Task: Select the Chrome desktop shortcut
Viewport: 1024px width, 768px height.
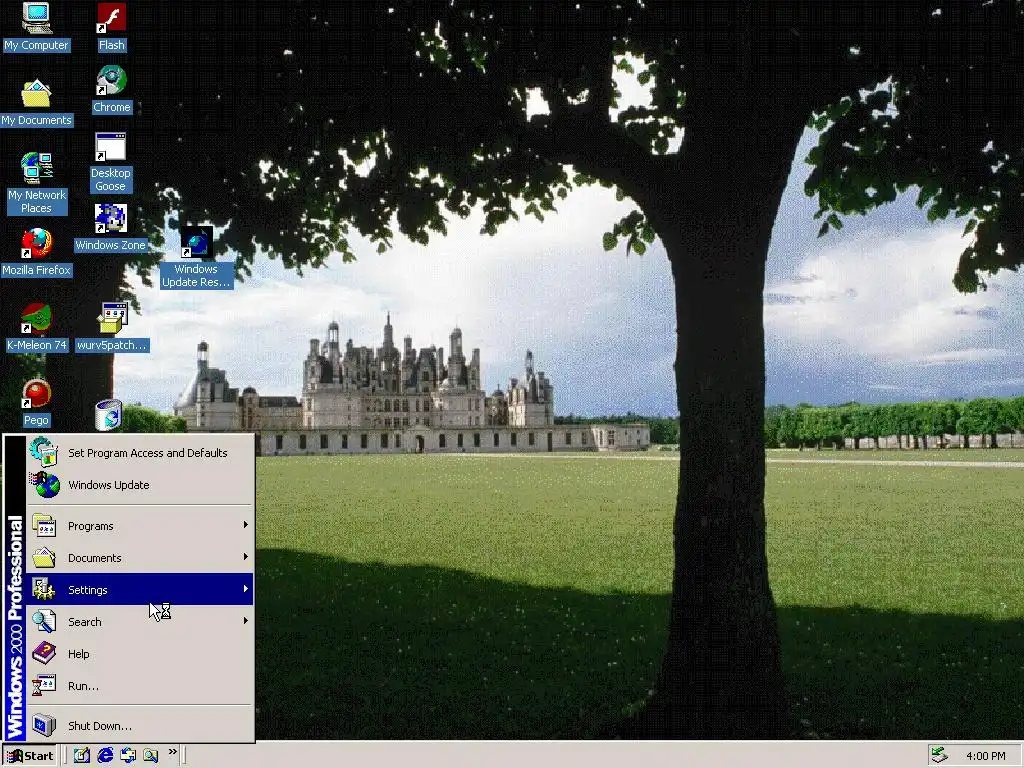Action: 112,80
